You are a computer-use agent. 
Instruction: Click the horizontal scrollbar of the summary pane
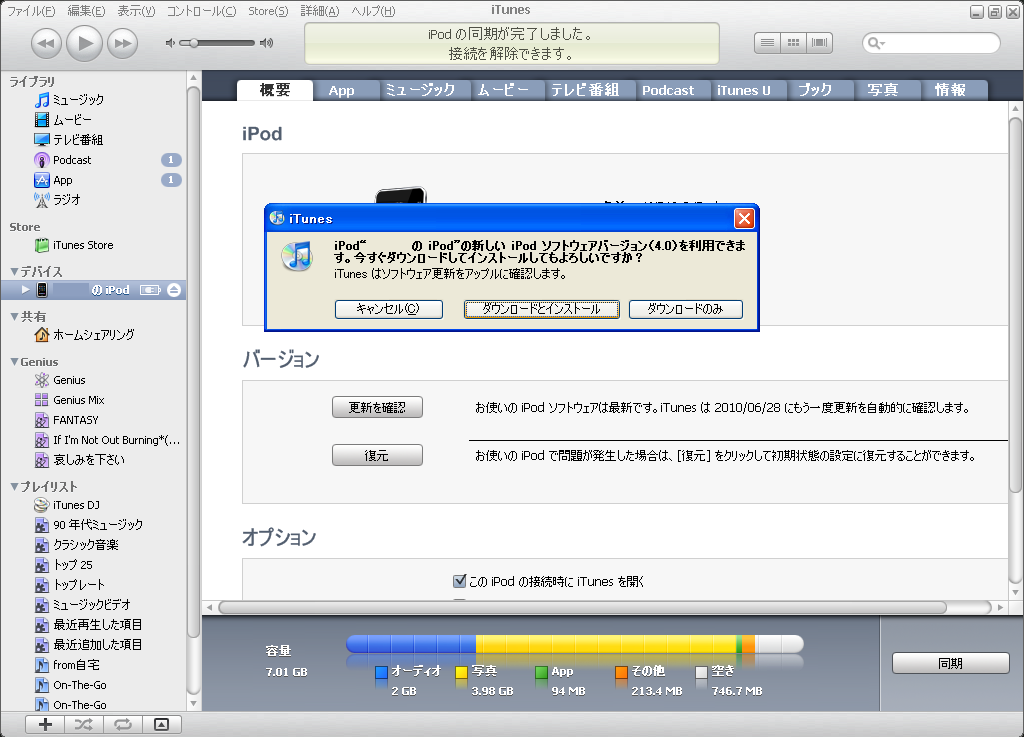[583, 607]
